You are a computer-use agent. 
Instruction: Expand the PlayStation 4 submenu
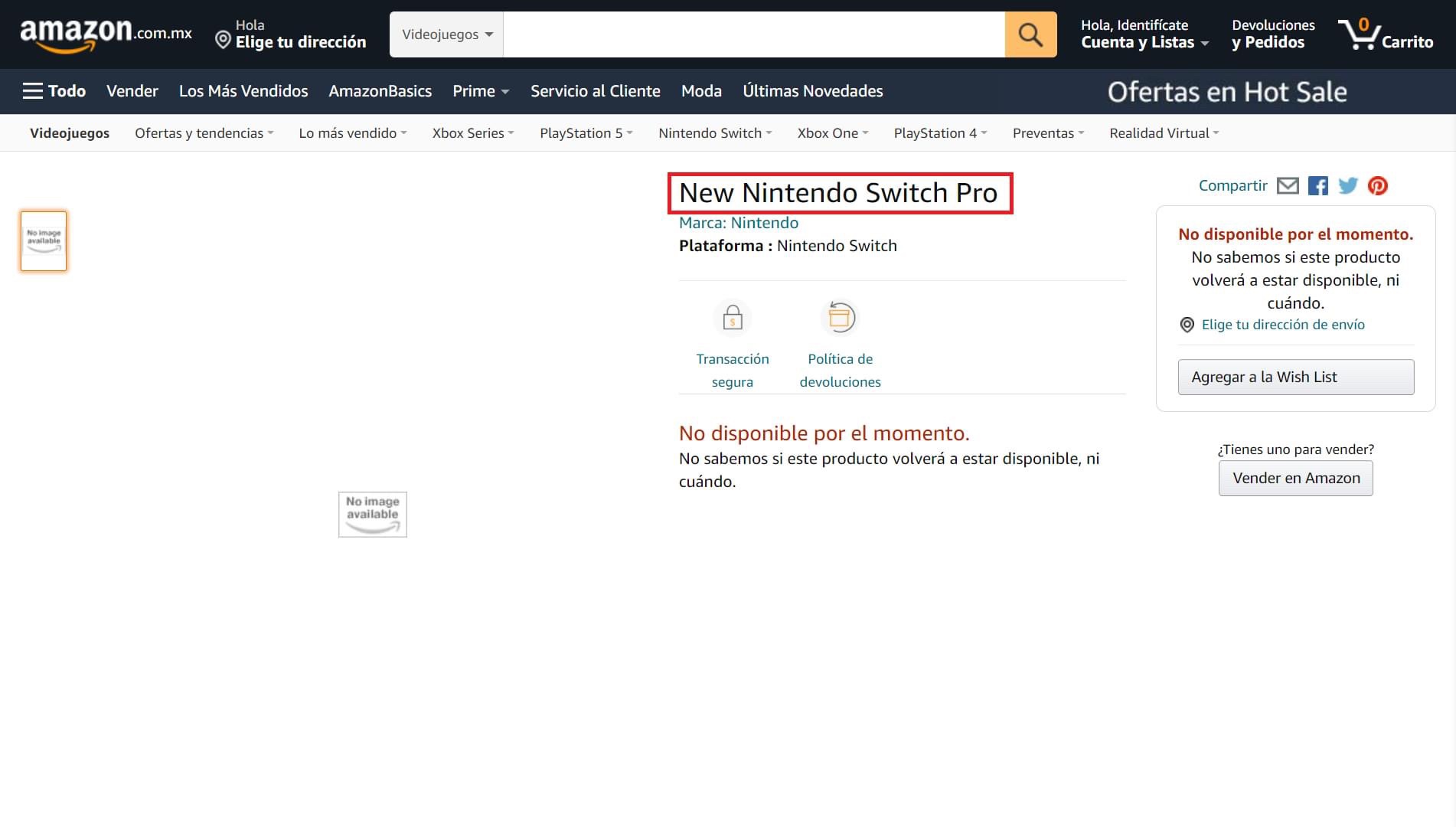coord(940,133)
